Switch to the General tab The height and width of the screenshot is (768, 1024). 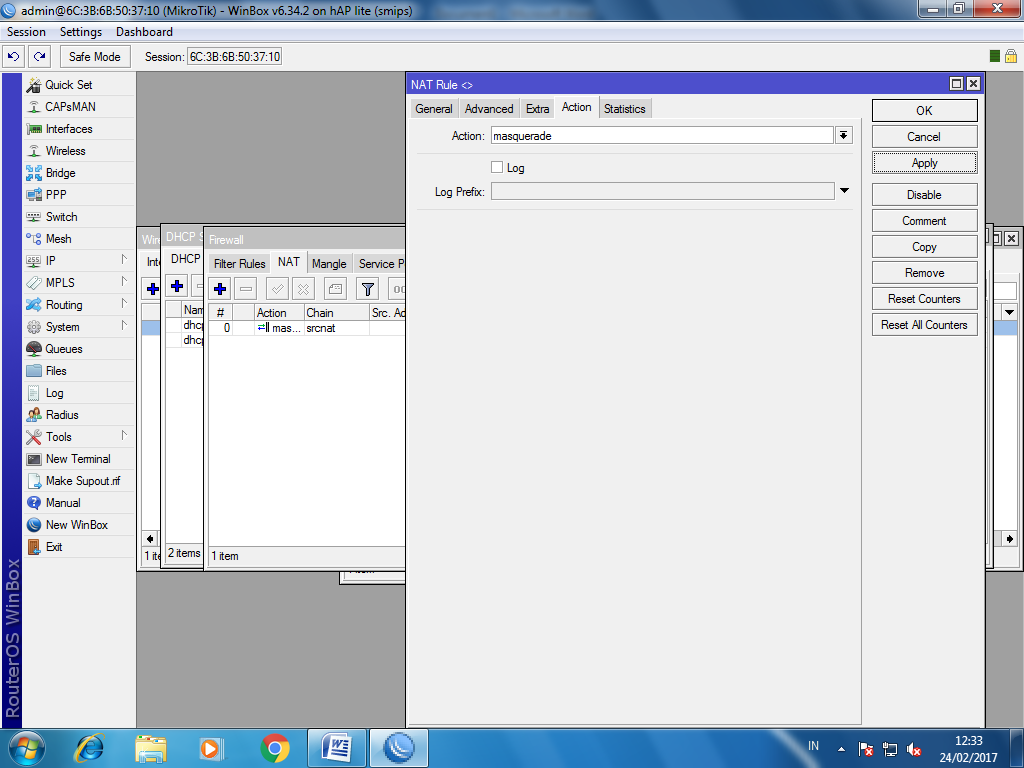point(434,109)
